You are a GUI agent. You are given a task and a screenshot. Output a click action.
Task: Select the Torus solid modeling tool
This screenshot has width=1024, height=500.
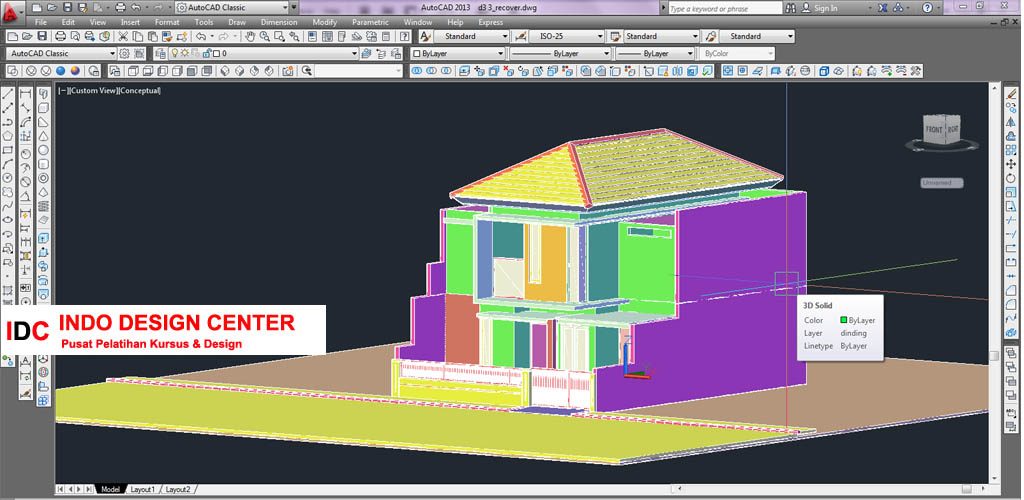coord(43,178)
